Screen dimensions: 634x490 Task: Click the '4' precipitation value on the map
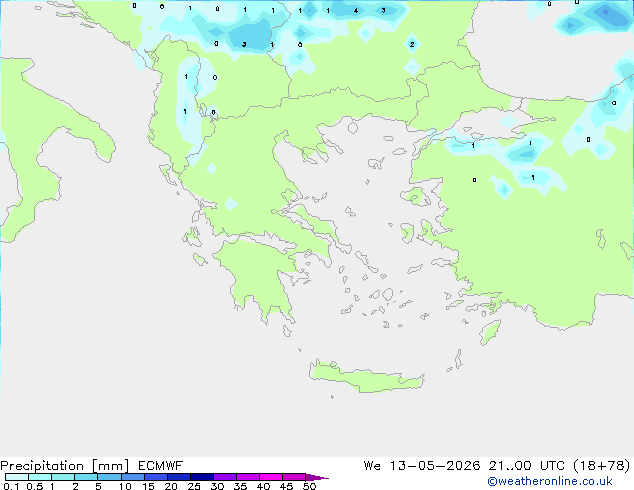tap(356, 11)
